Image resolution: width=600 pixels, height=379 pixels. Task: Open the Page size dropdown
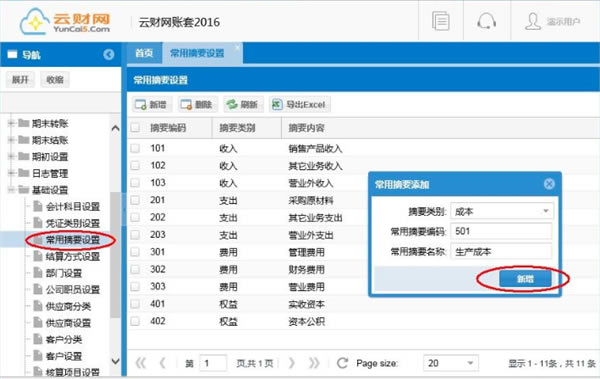(x=470, y=363)
